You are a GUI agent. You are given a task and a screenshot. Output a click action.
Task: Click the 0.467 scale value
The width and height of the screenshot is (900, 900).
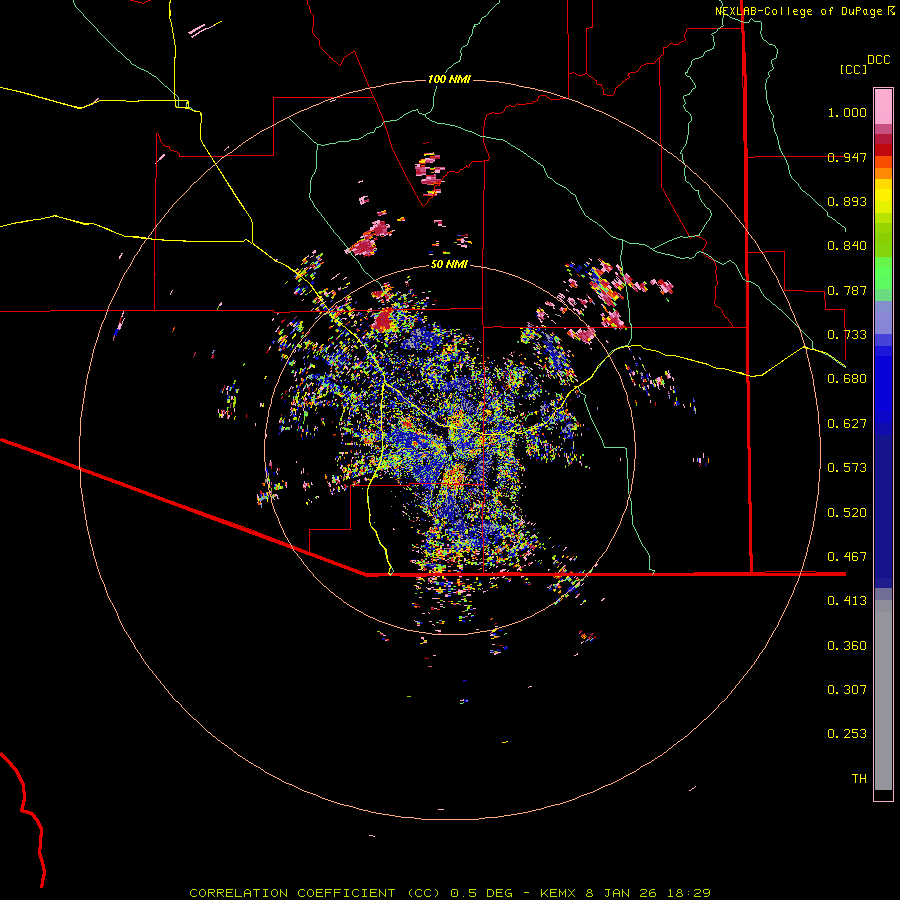click(x=847, y=557)
